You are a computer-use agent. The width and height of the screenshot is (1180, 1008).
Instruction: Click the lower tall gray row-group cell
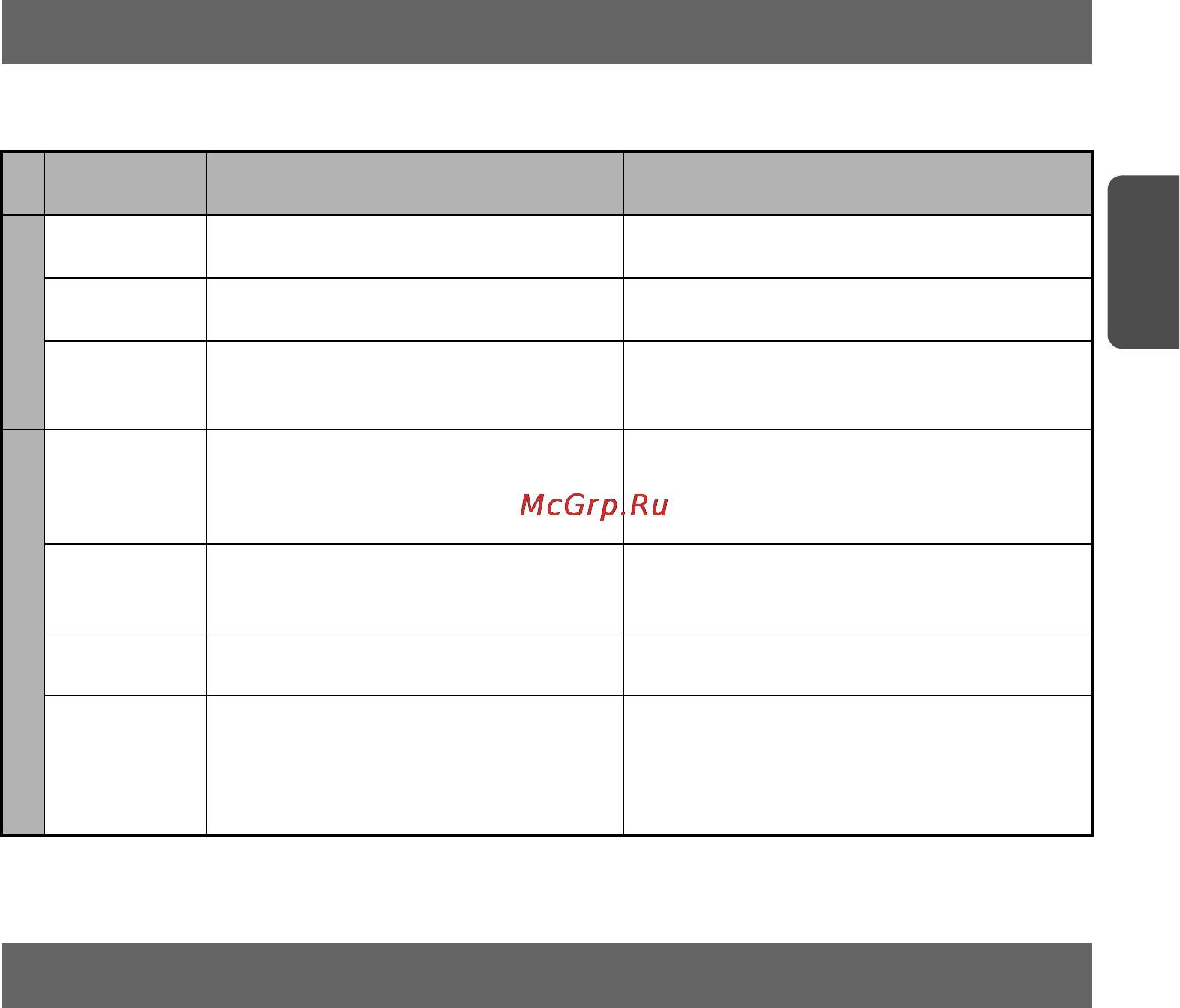point(23,632)
